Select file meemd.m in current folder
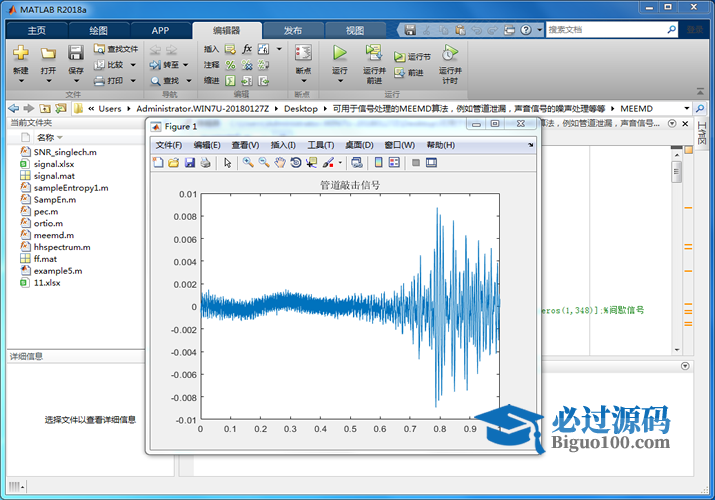The height and width of the screenshot is (500, 715). (53, 235)
